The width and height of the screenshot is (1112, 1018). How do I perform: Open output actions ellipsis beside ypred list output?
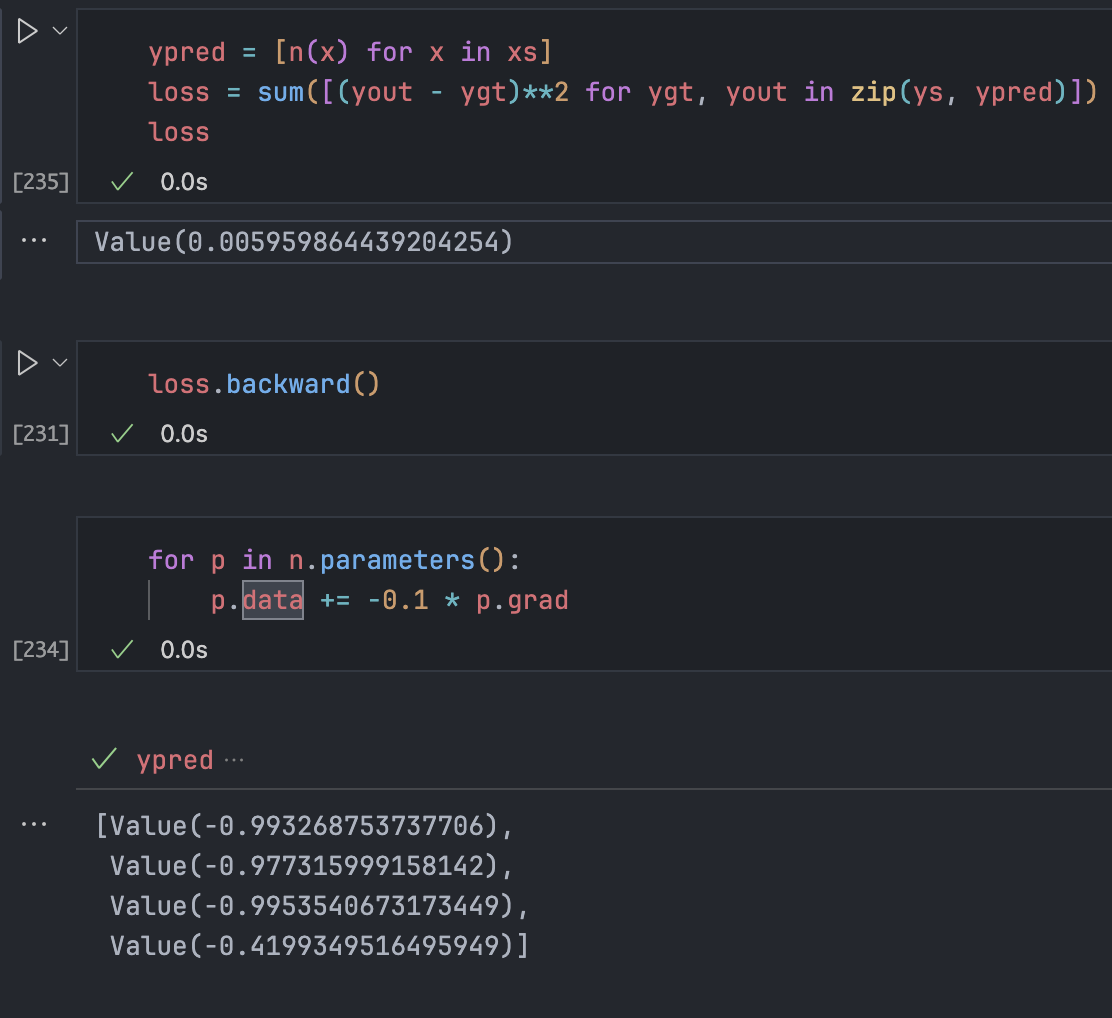click(34, 825)
